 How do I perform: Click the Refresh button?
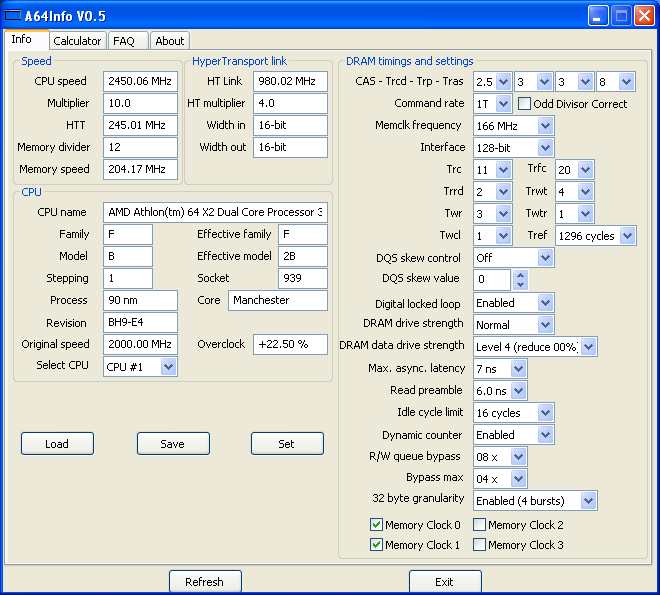(x=205, y=582)
